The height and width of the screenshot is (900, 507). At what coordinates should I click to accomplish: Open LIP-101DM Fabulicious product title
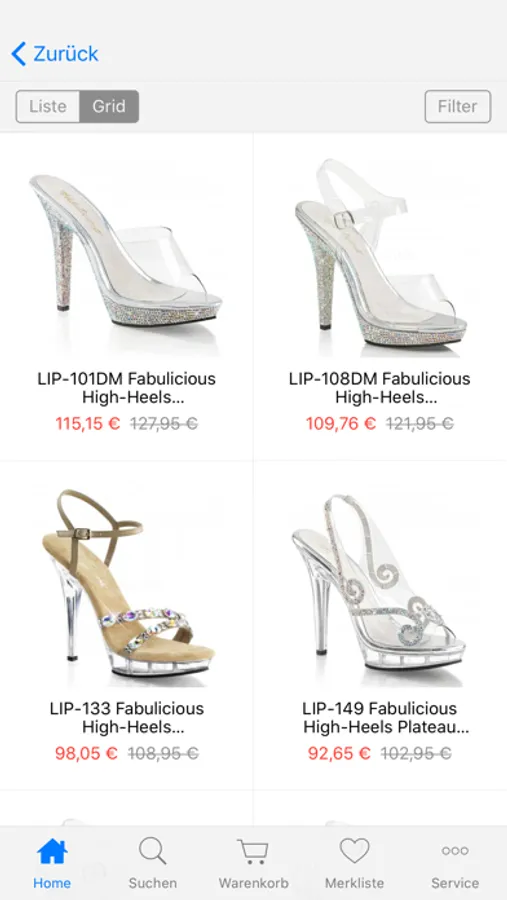126,387
